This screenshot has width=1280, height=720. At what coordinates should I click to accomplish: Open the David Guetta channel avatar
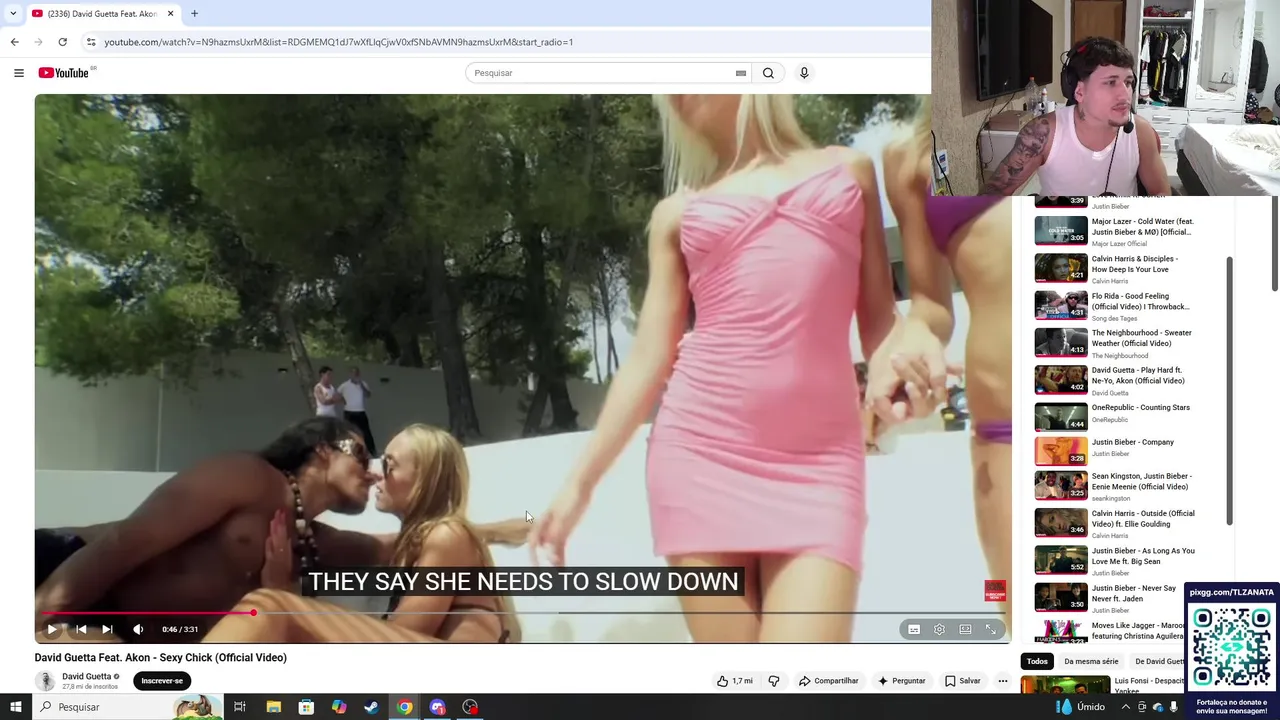tap(45, 681)
